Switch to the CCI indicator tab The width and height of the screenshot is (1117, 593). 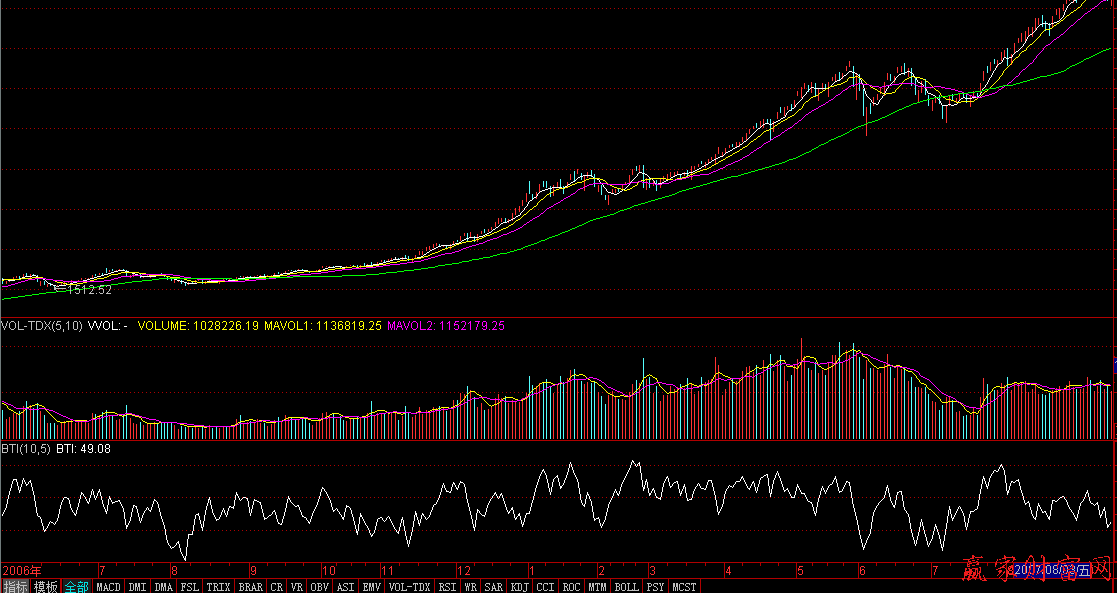coord(546,587)
